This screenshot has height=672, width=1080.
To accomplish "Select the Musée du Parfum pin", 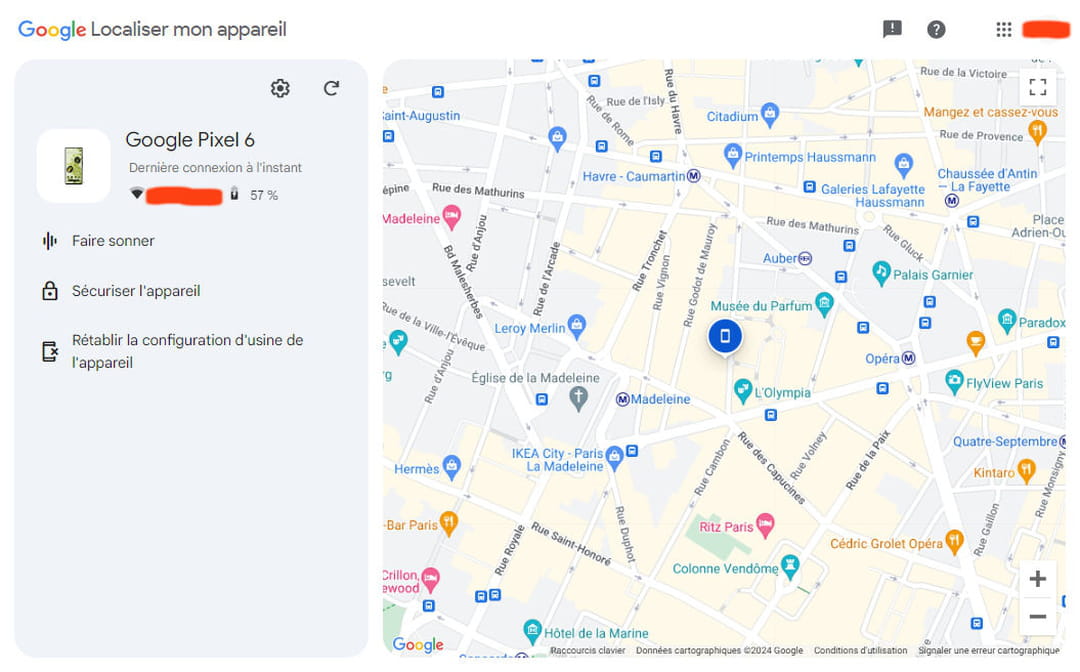I will pos(824,303).
